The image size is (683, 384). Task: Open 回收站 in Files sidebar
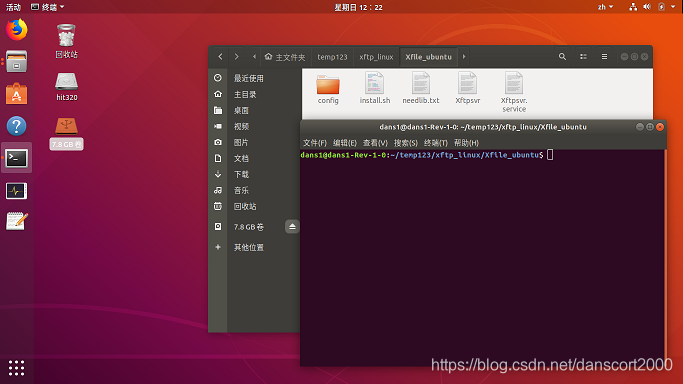[255, 206]
